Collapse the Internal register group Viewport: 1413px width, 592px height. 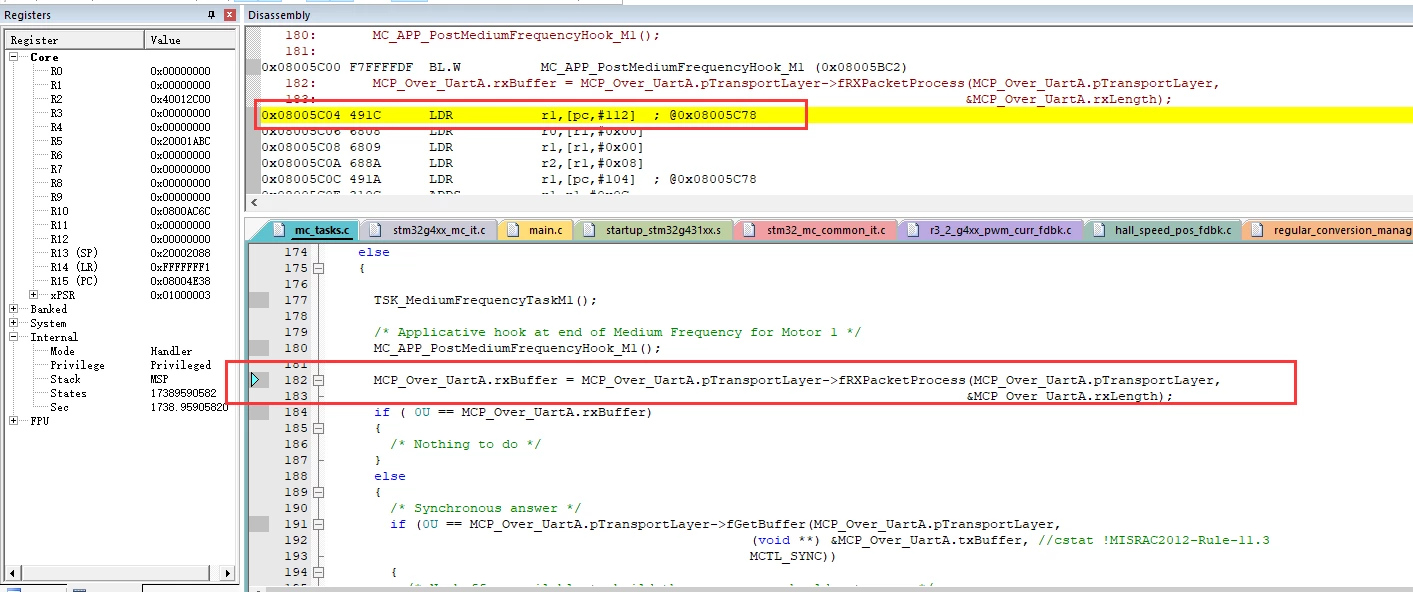click(15, 337)
